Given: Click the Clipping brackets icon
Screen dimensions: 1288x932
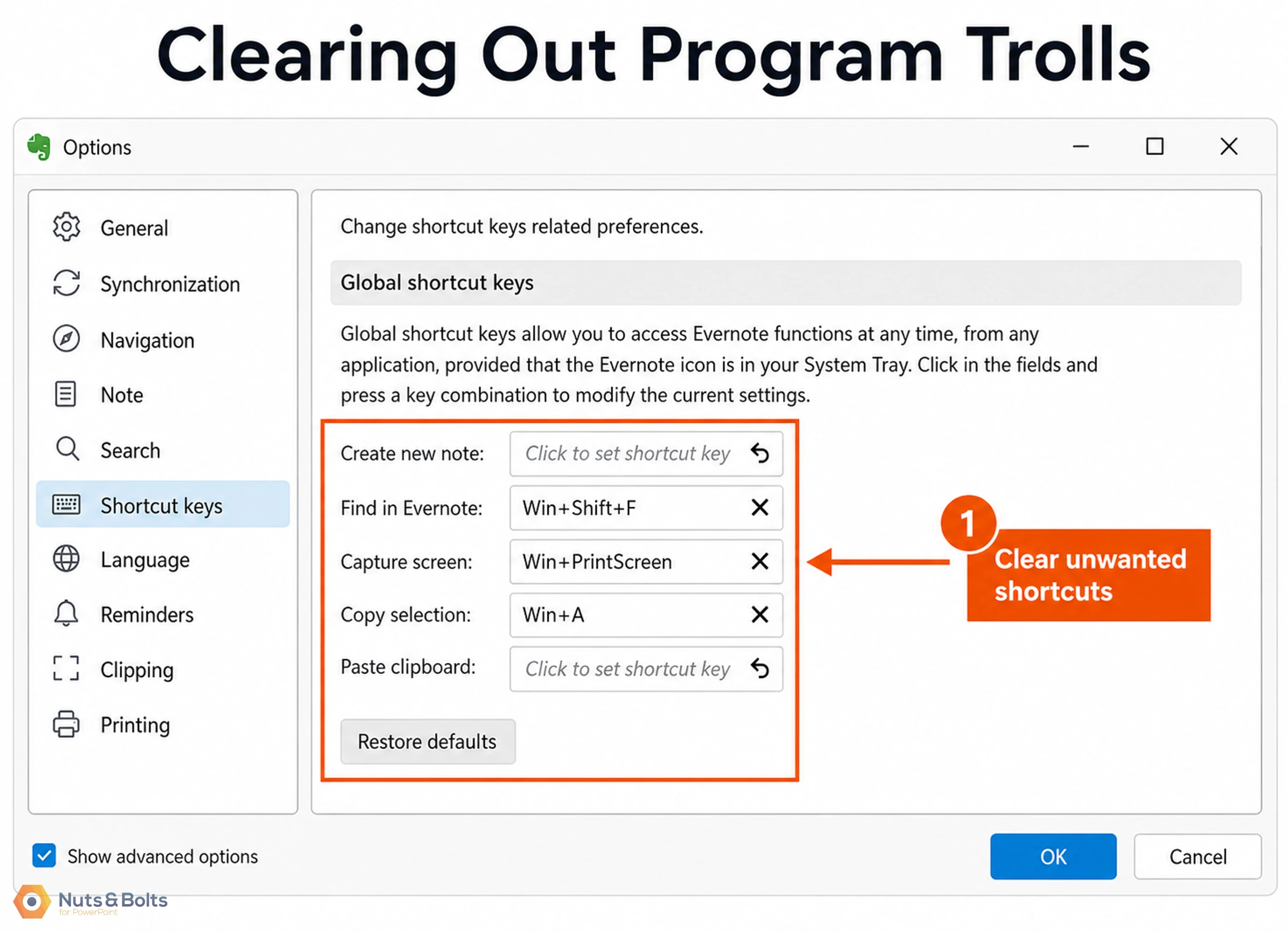Looking at the screenshot, I should pyautogui.click(x=66, y=669).
